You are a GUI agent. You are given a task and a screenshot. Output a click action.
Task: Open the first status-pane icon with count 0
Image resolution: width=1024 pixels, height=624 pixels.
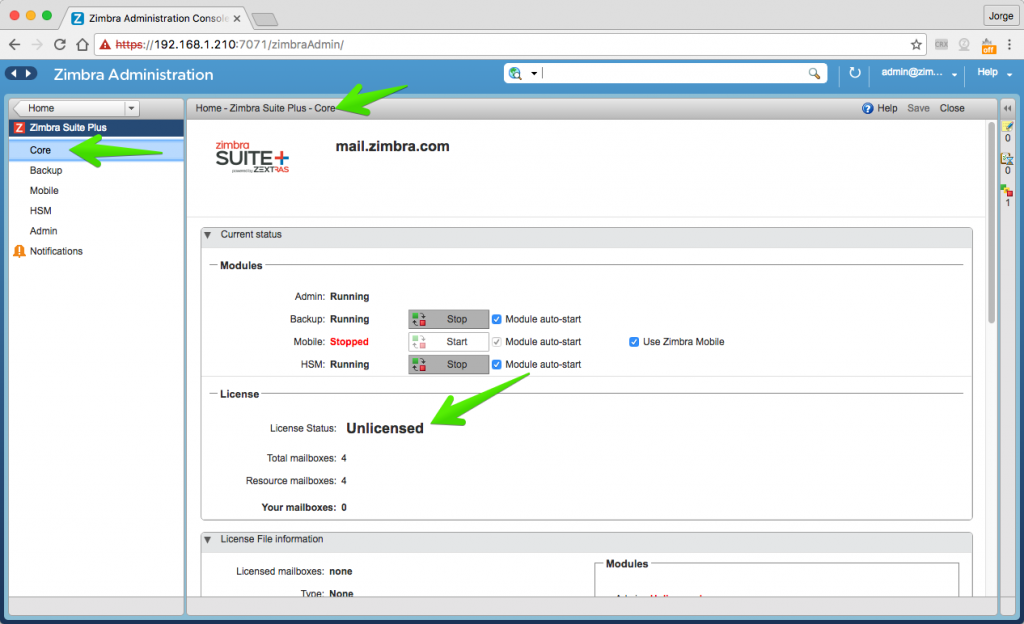[1007, 127]
